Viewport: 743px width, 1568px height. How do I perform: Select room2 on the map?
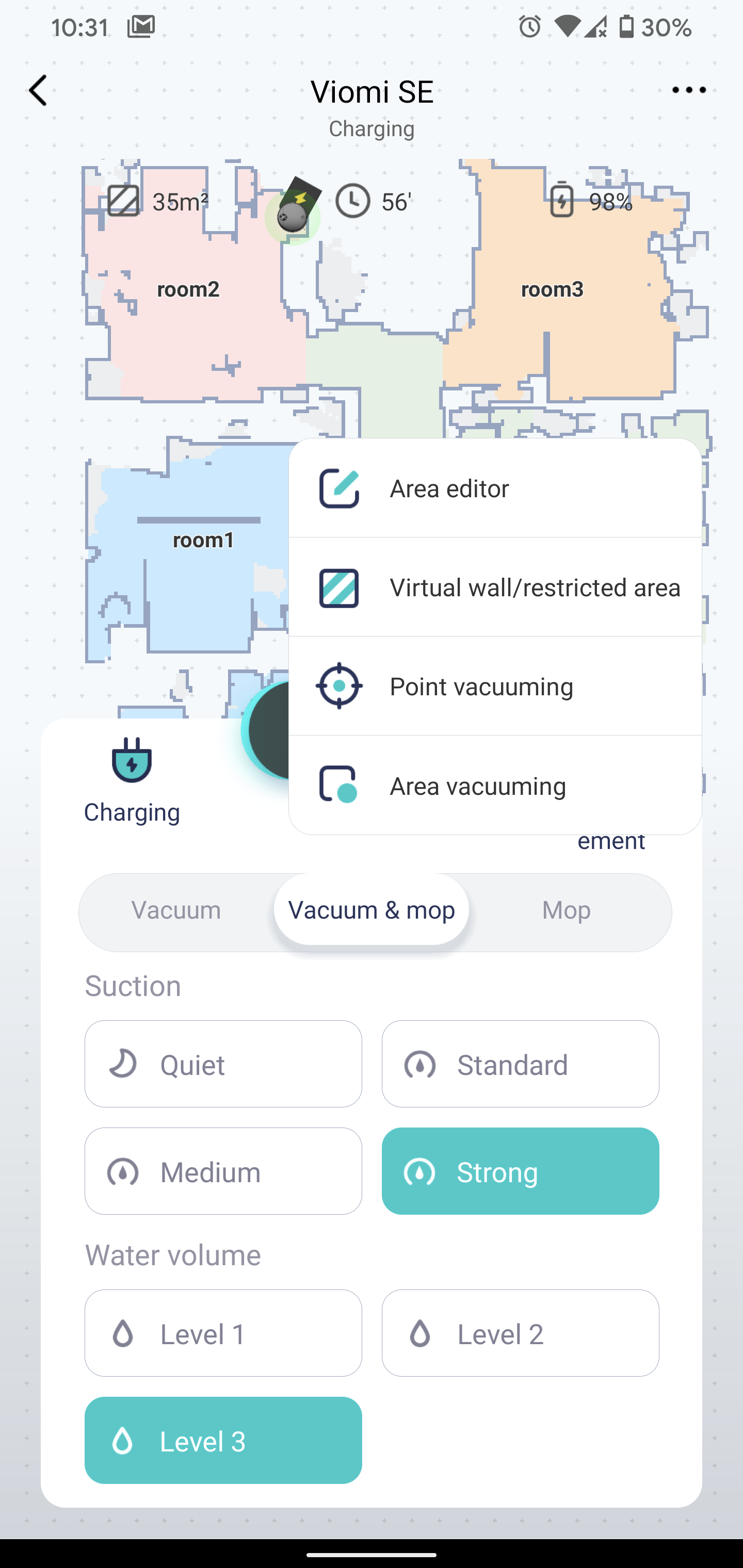pos(188,289)
